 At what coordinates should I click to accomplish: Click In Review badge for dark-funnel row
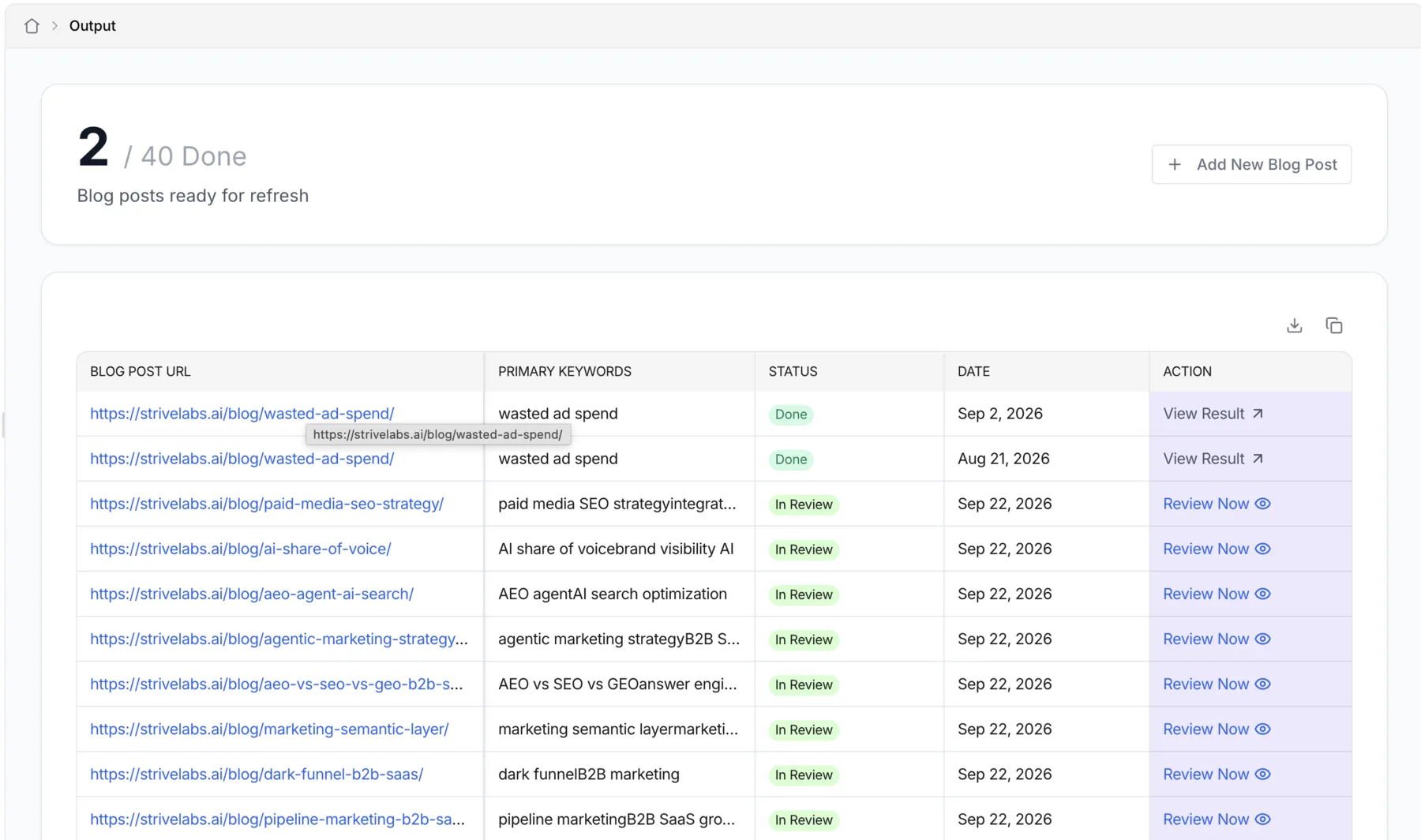(x=804, y=774)
